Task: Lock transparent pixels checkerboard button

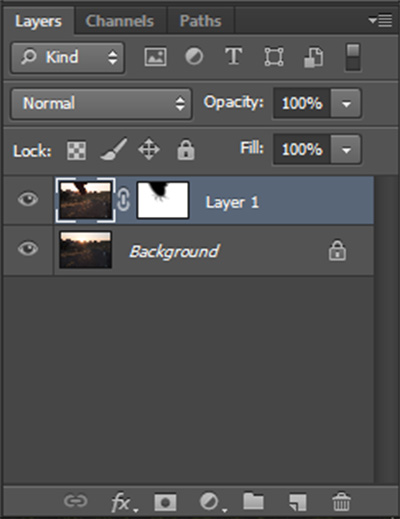Action: pyautogui.click(x=76, y=150)
